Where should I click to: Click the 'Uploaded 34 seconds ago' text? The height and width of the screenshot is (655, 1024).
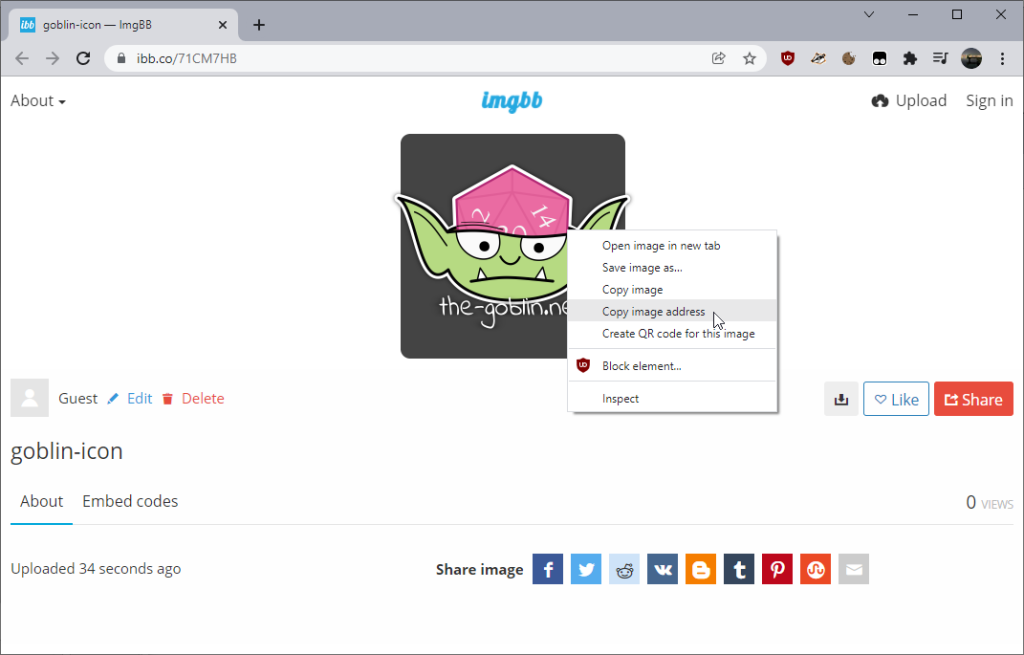[x=95, y=569]
